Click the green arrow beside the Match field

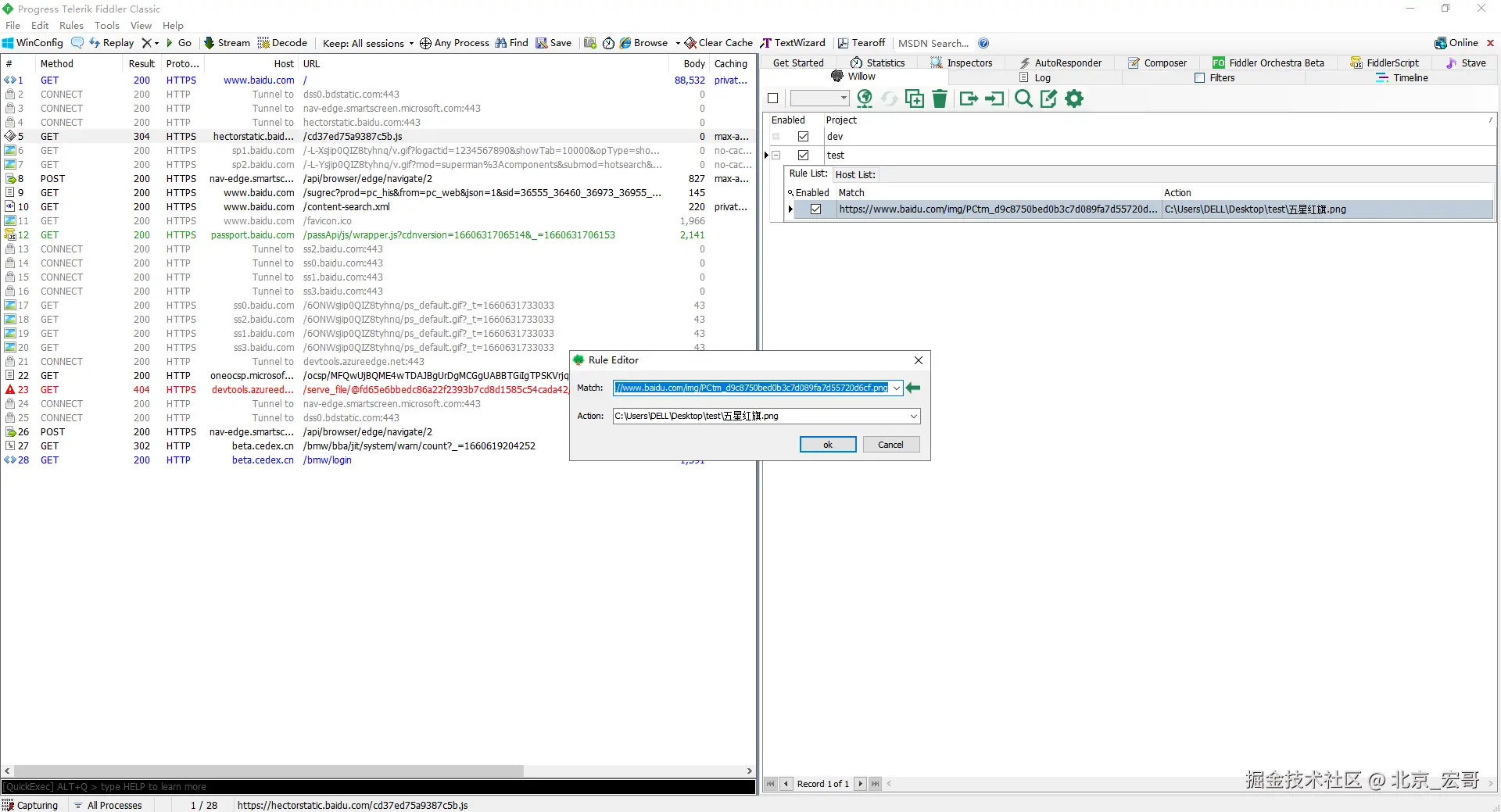(x=913, y=388)
